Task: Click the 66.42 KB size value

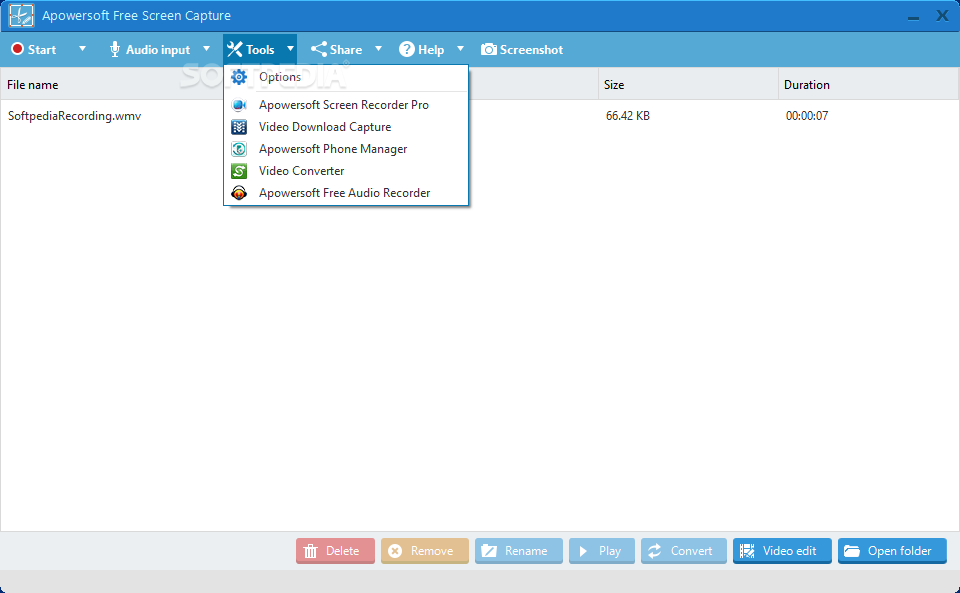Action: pos(628,116)
